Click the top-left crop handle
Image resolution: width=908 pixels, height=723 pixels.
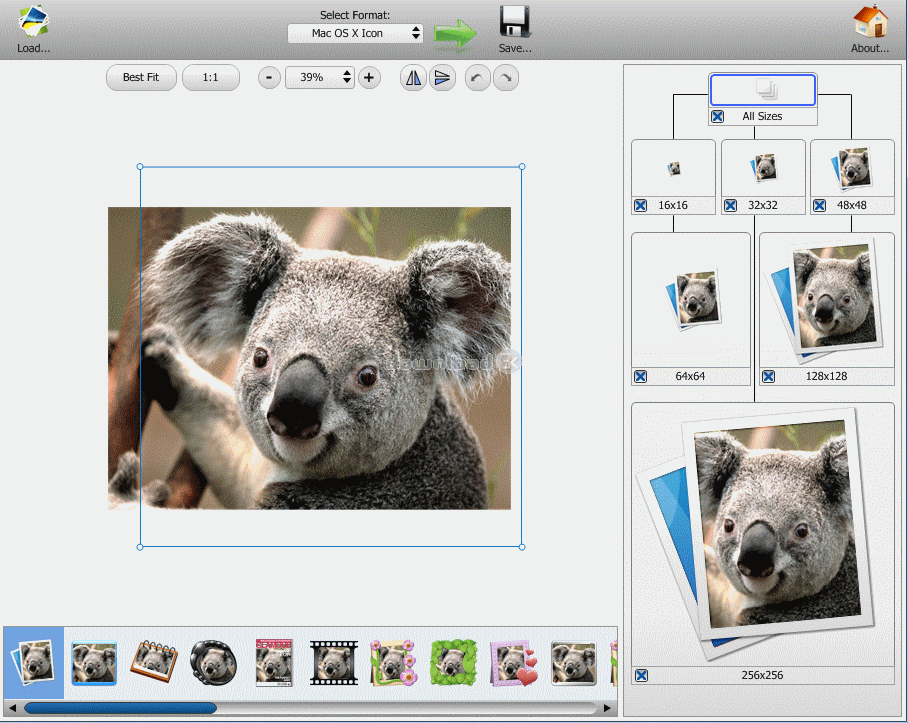tap(140, 167)
